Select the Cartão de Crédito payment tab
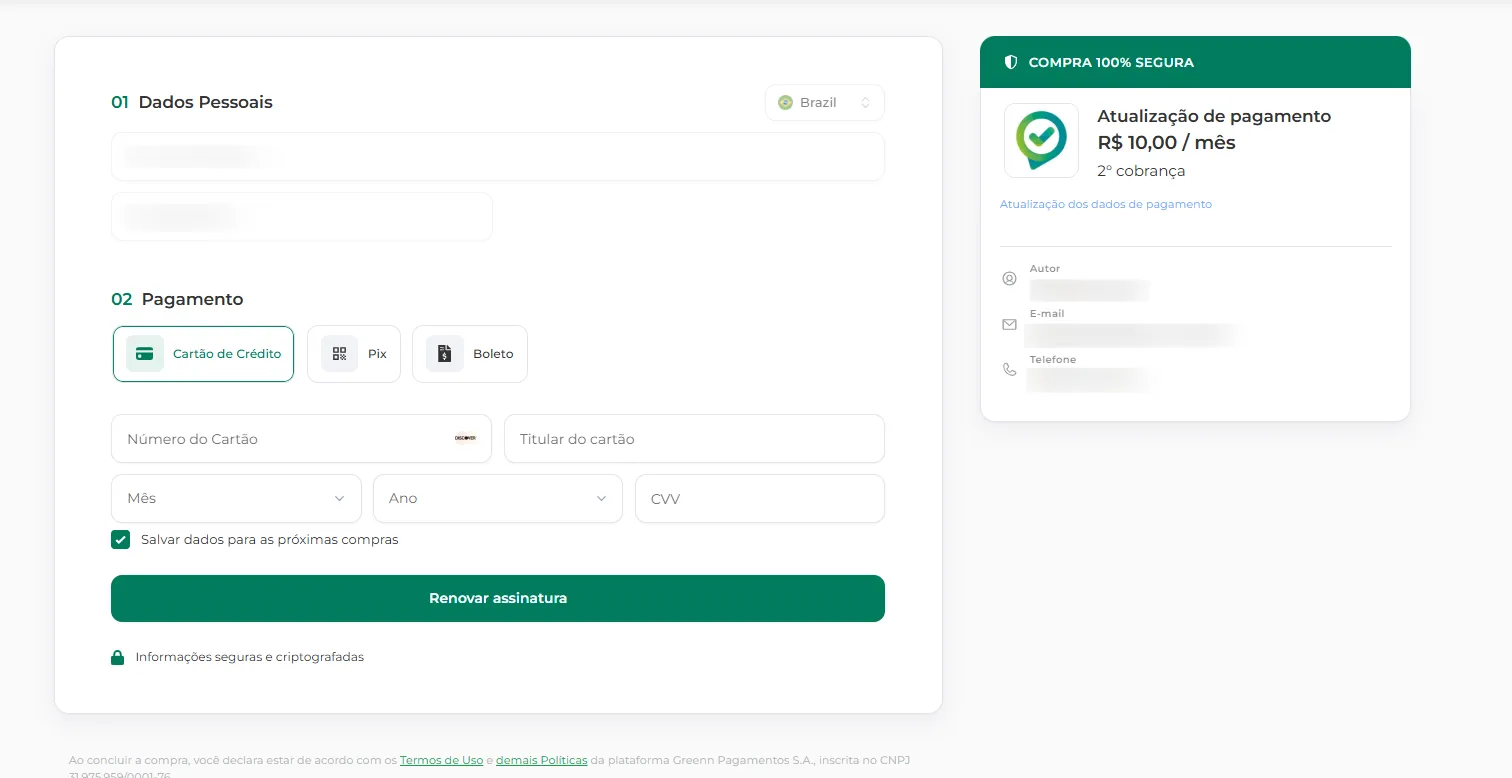 [x=203, y=354]
